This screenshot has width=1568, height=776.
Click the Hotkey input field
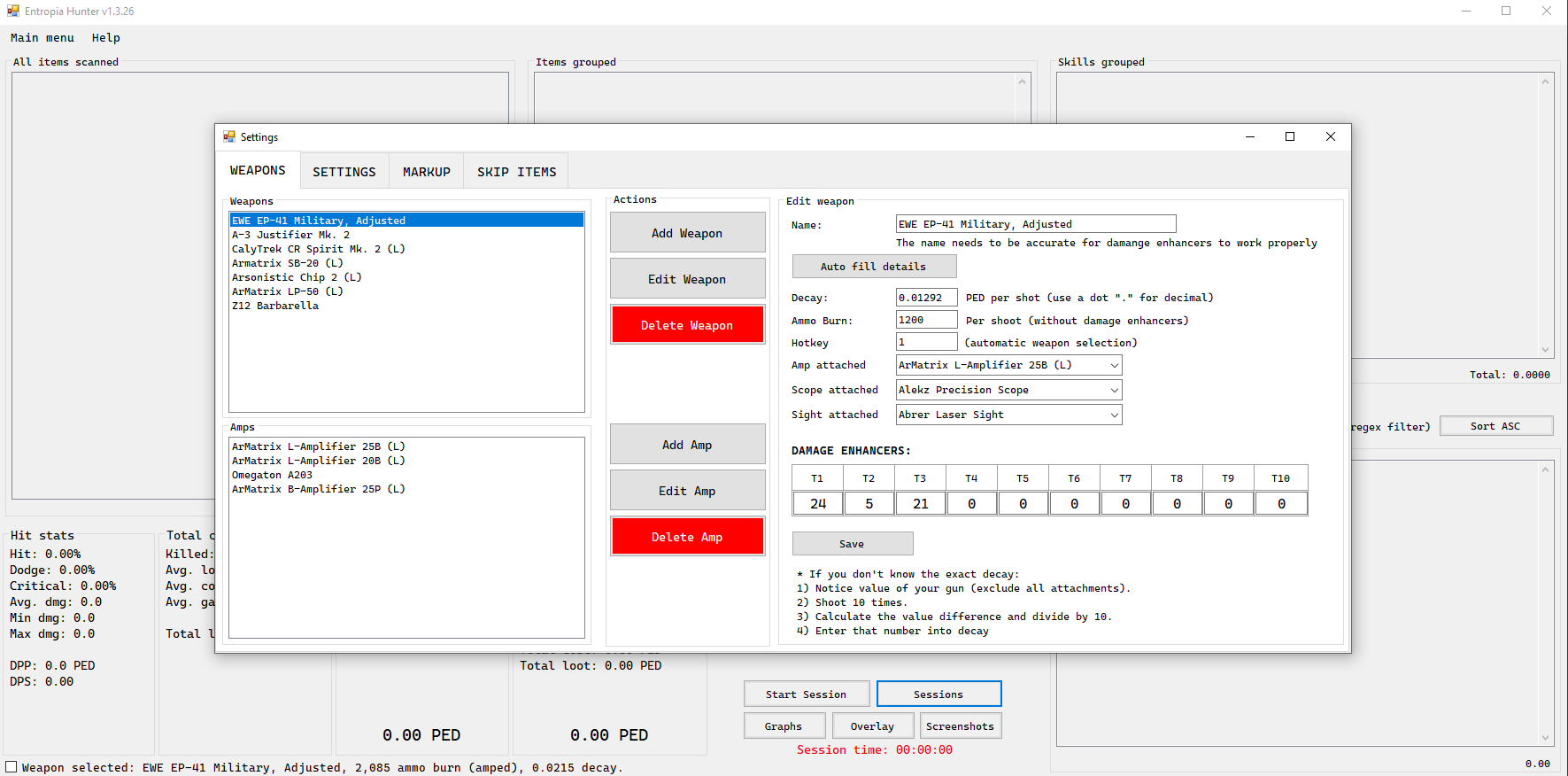coord(926,342)
